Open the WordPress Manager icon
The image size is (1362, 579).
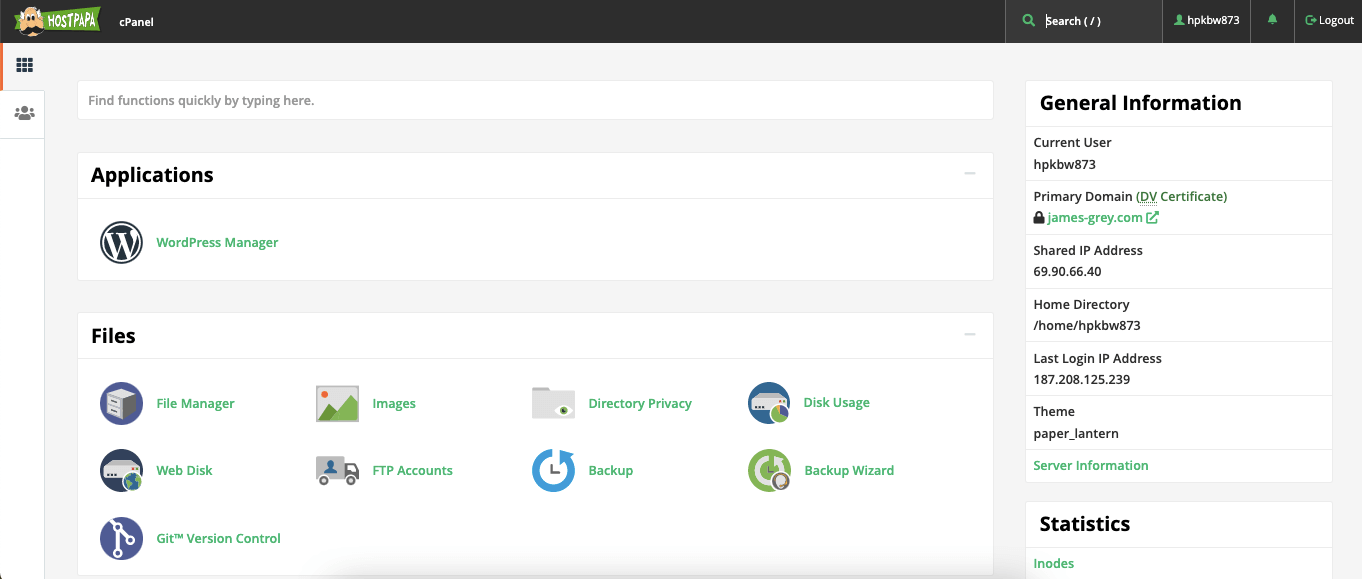click(121, 241)
